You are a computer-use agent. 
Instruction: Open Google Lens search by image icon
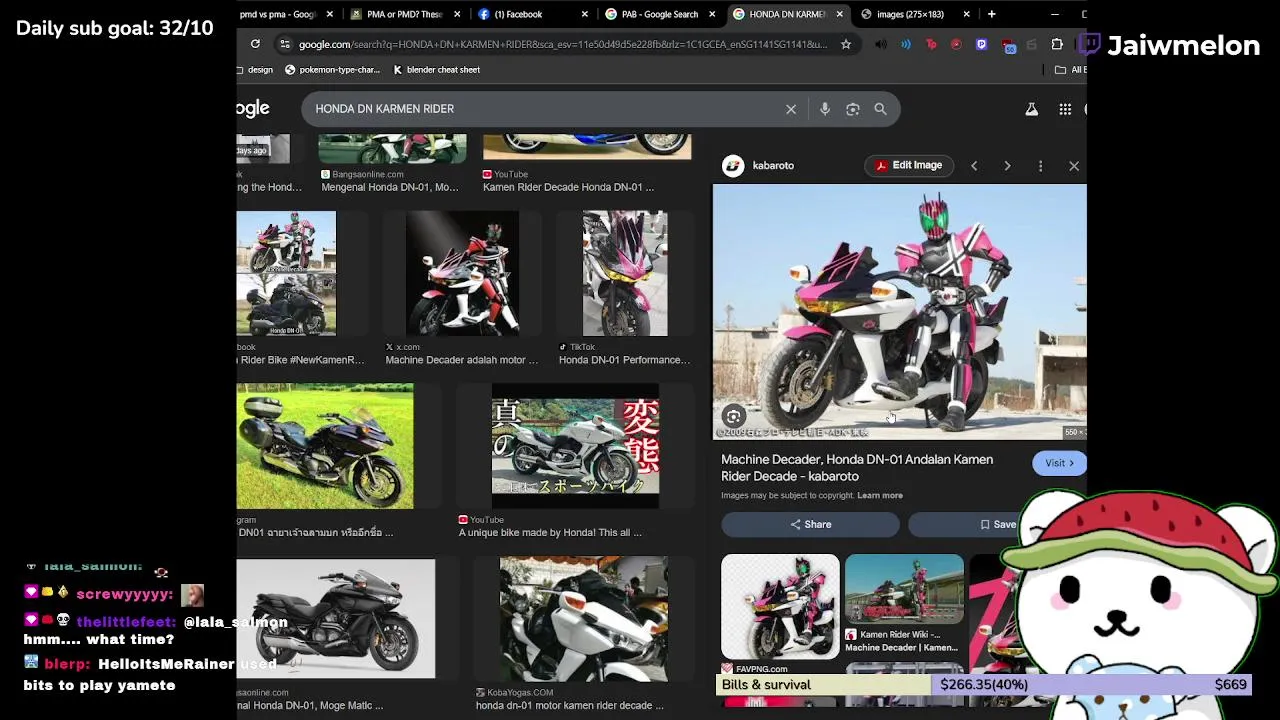tap(853, 109)
